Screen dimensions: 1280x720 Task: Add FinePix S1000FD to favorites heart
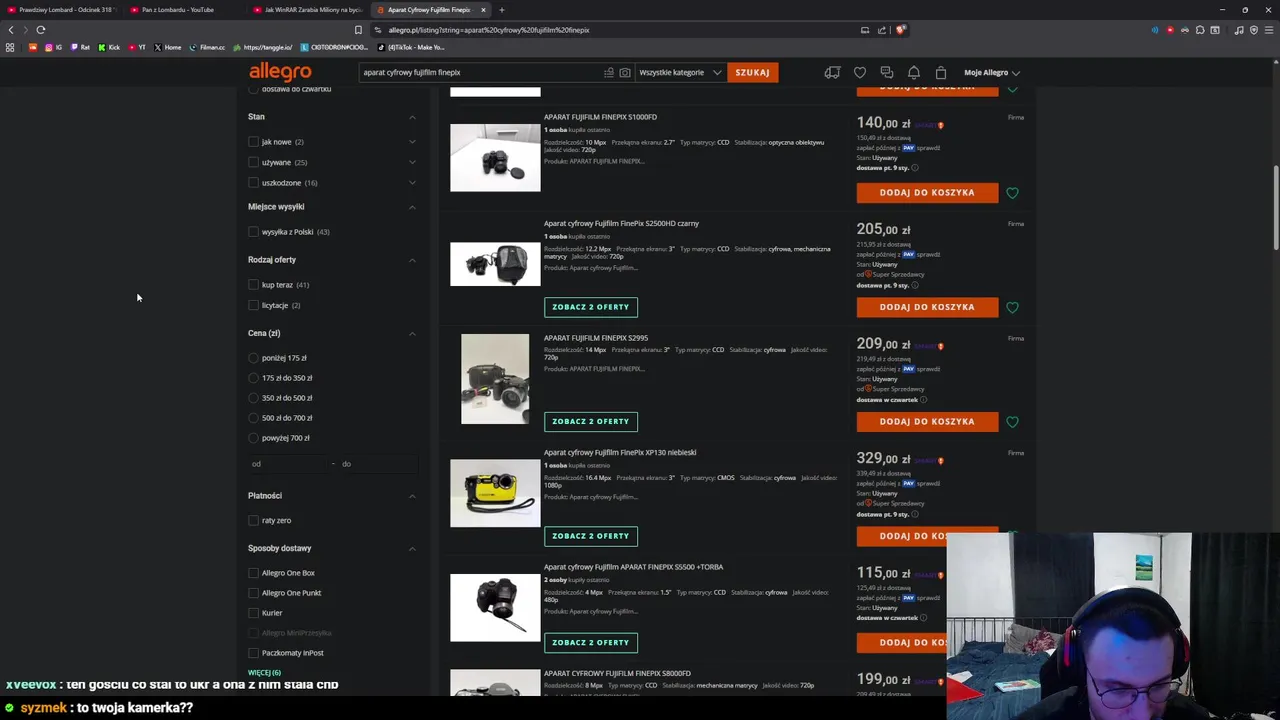tap(1013, 193)
